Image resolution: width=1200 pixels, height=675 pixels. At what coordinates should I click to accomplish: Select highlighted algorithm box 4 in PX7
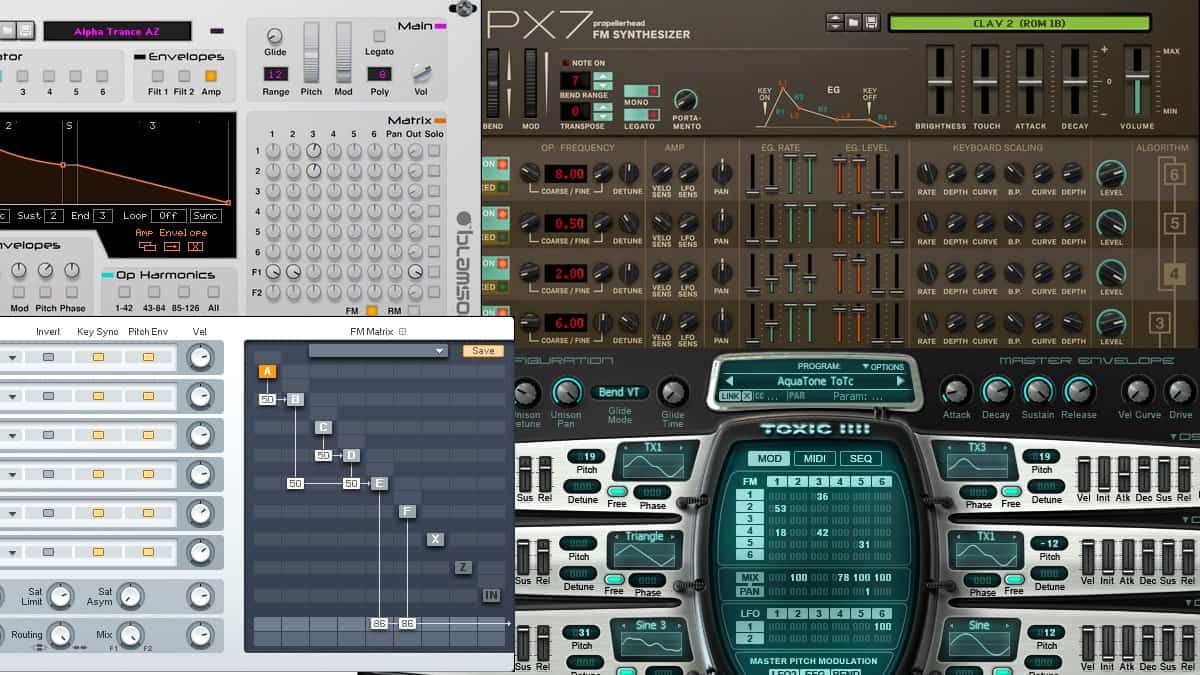tap(1175, 273)
